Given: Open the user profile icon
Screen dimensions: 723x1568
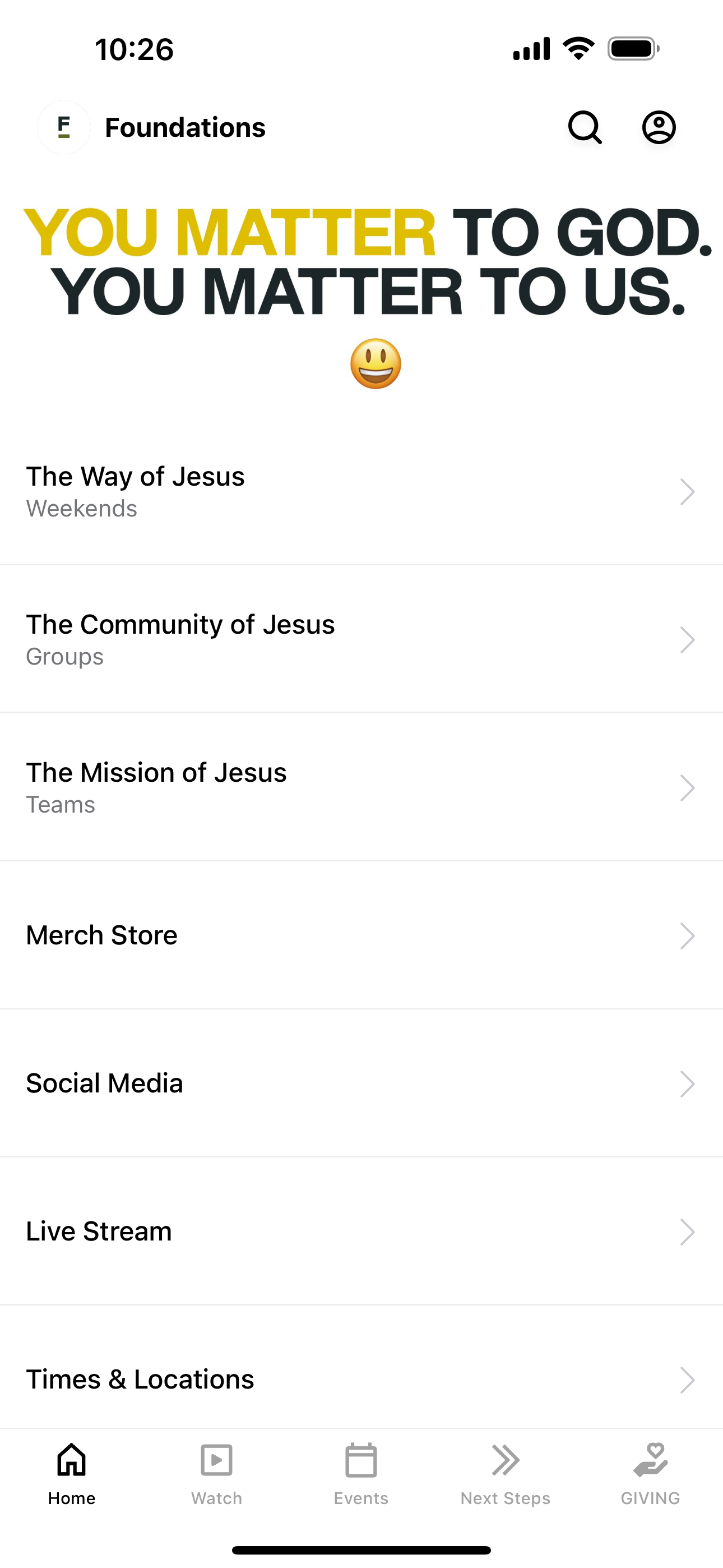Looking at the screenshot, I should pos(659,127).
